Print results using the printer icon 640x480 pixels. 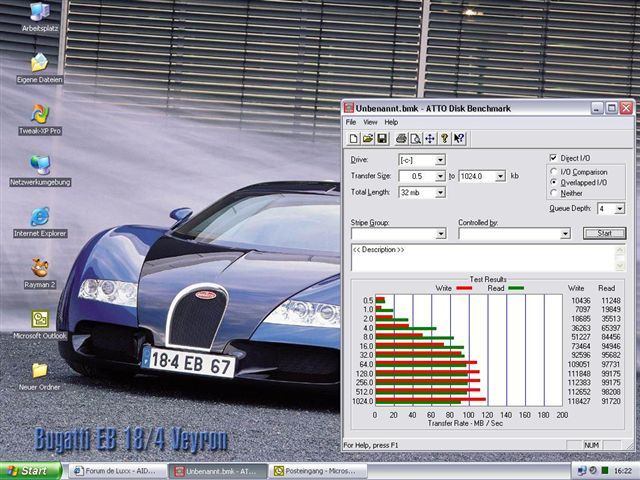tap(401, 139)
